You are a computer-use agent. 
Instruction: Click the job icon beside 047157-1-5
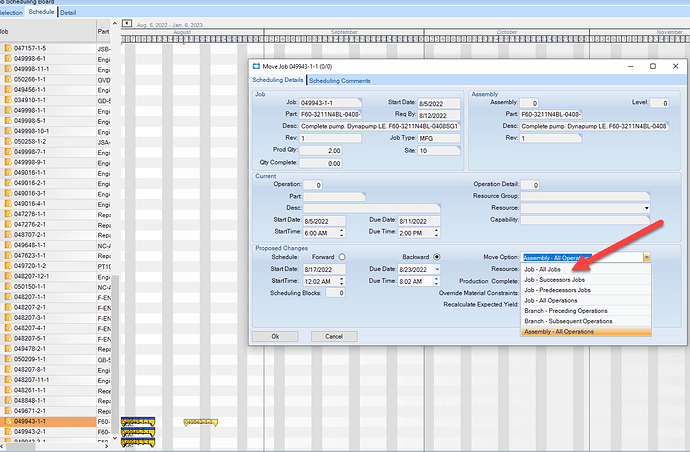pyautogui.click(x=7, y=48)
